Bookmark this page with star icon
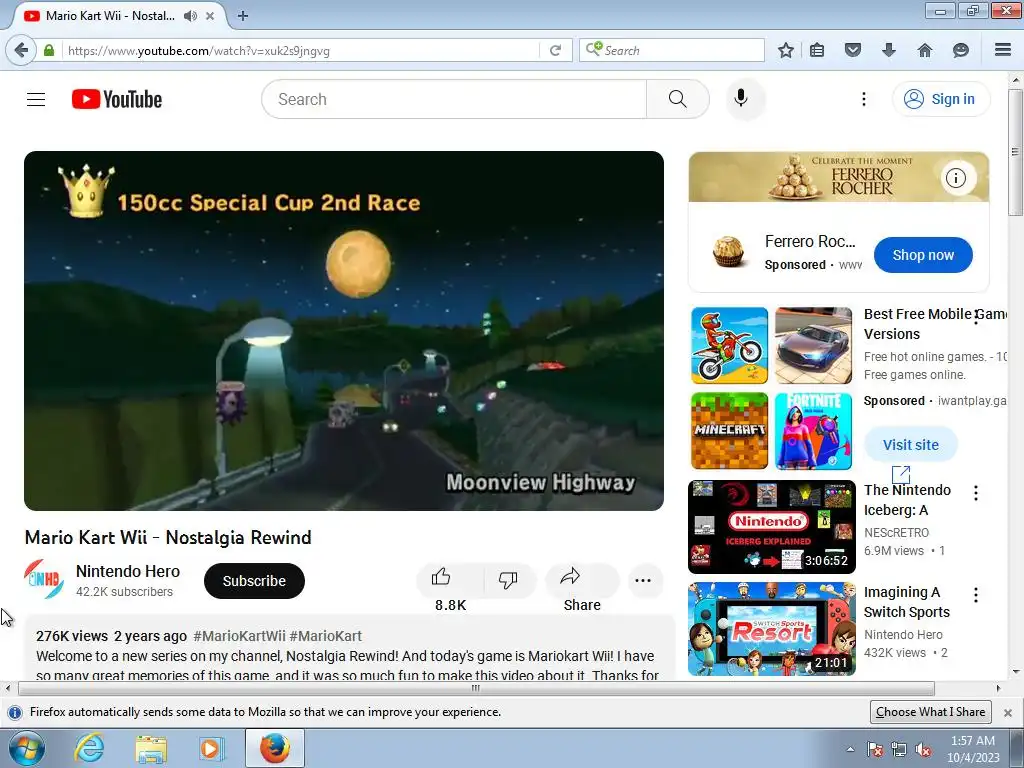The height and width of the screenshot is (768, 1024). [786, 50]
